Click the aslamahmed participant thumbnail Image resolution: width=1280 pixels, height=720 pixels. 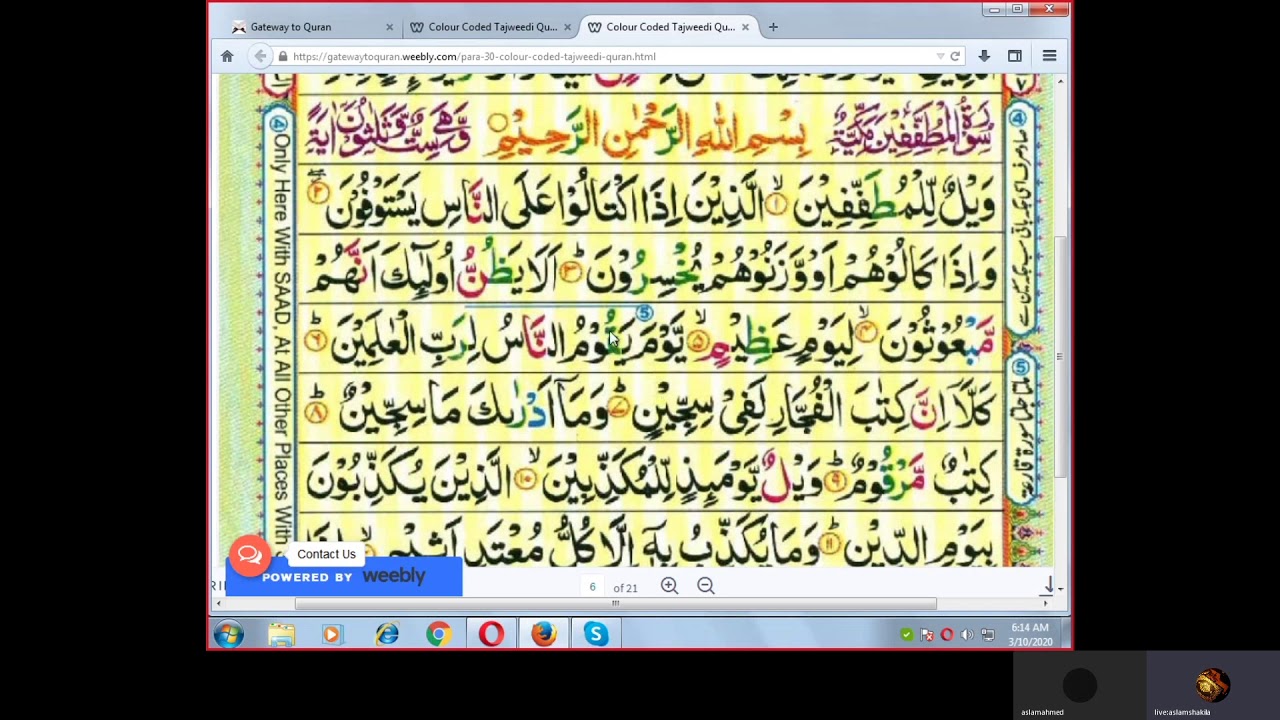coord(1080,686)
